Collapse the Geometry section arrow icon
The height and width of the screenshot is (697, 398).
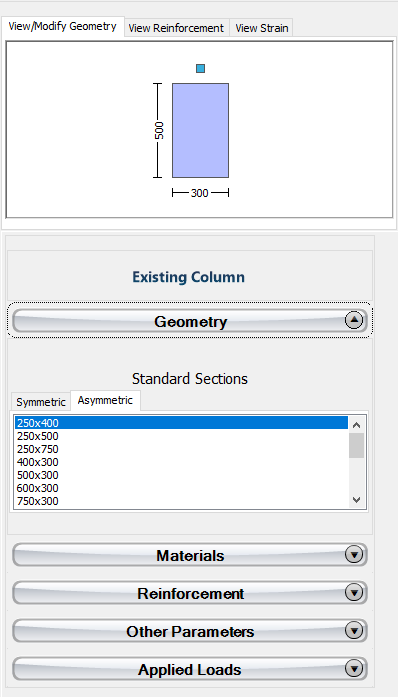[x=354, y=320]
